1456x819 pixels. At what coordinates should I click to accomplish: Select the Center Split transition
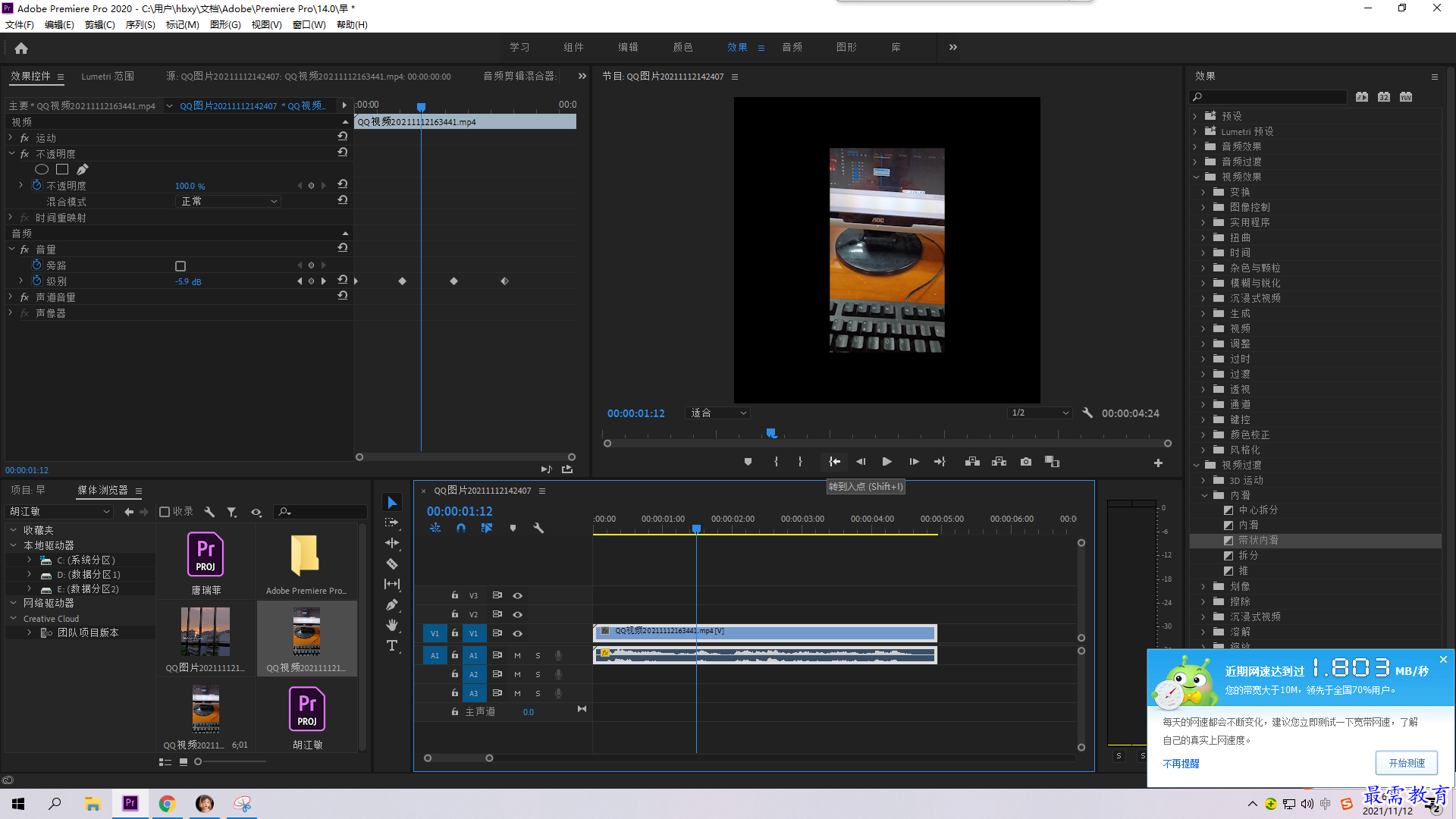tap(1258, 510)
